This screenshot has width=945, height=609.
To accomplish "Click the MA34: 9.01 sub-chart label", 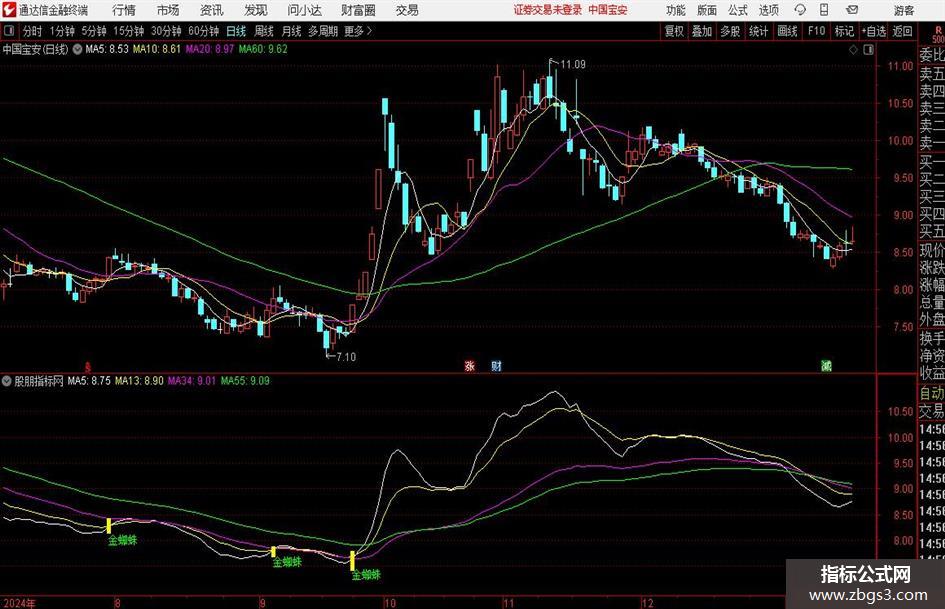I will [192, 381].
